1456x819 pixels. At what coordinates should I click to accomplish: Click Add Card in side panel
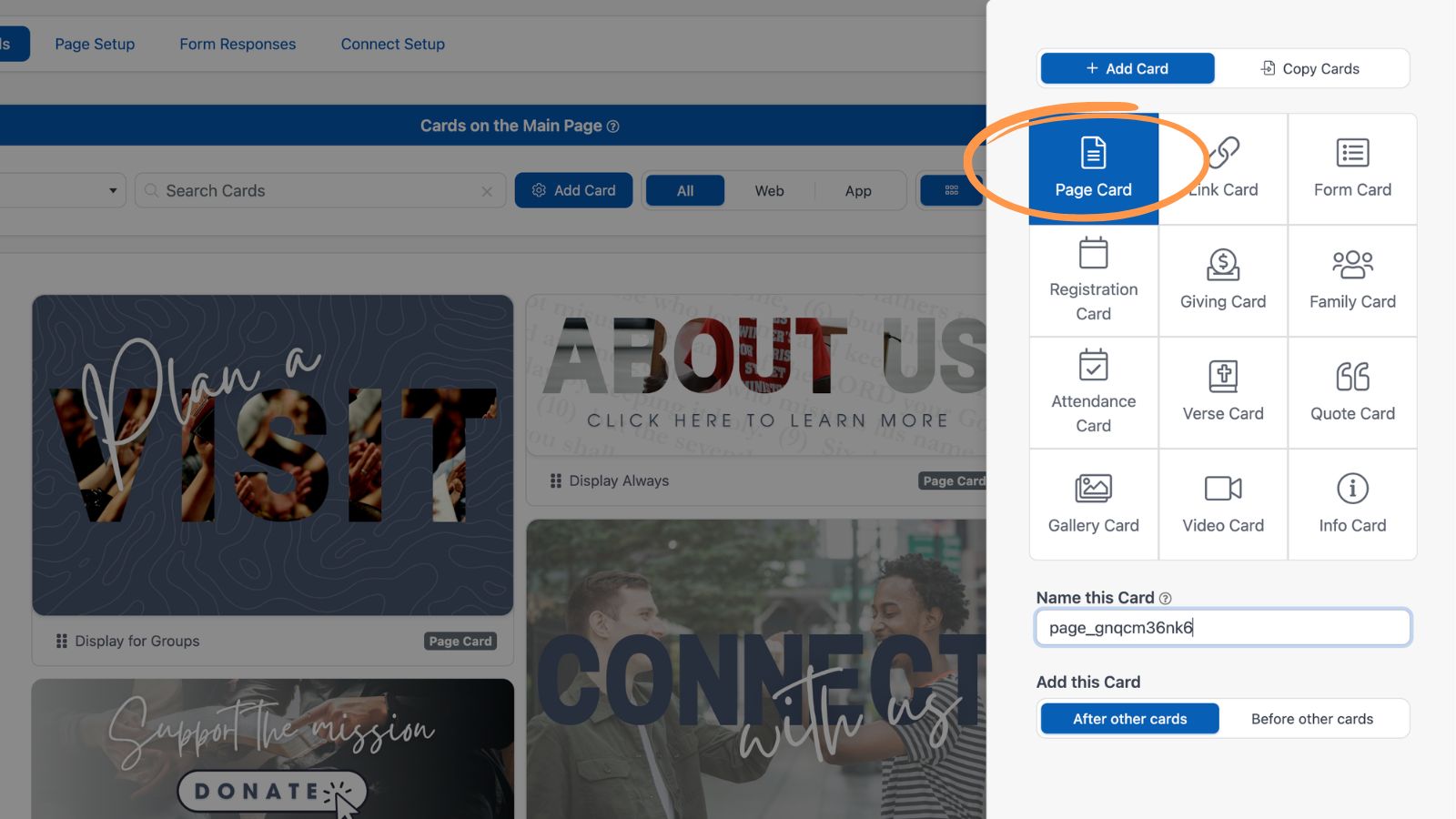pos(1127,68)
